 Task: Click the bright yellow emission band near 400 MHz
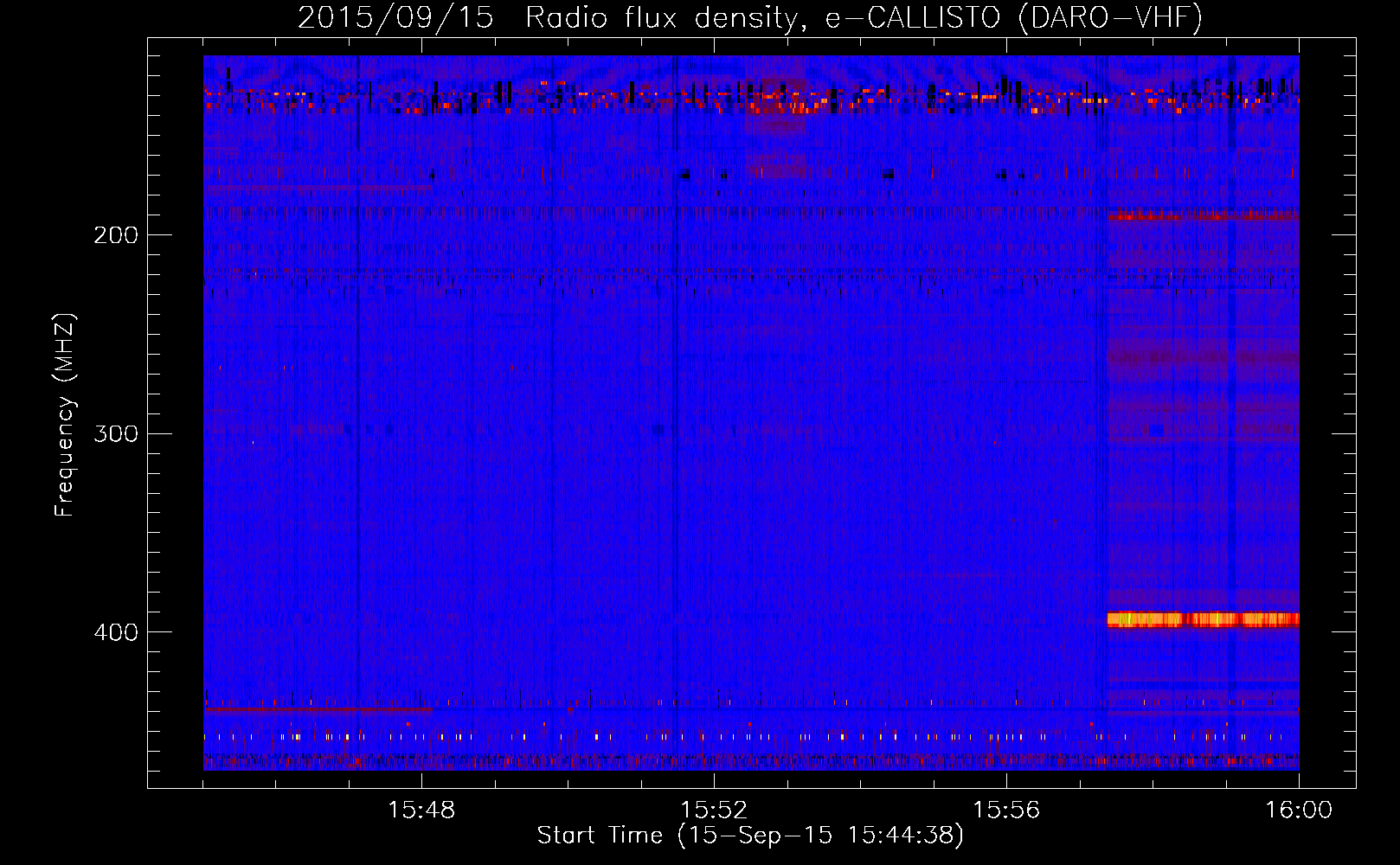[x=1204, y=619]
